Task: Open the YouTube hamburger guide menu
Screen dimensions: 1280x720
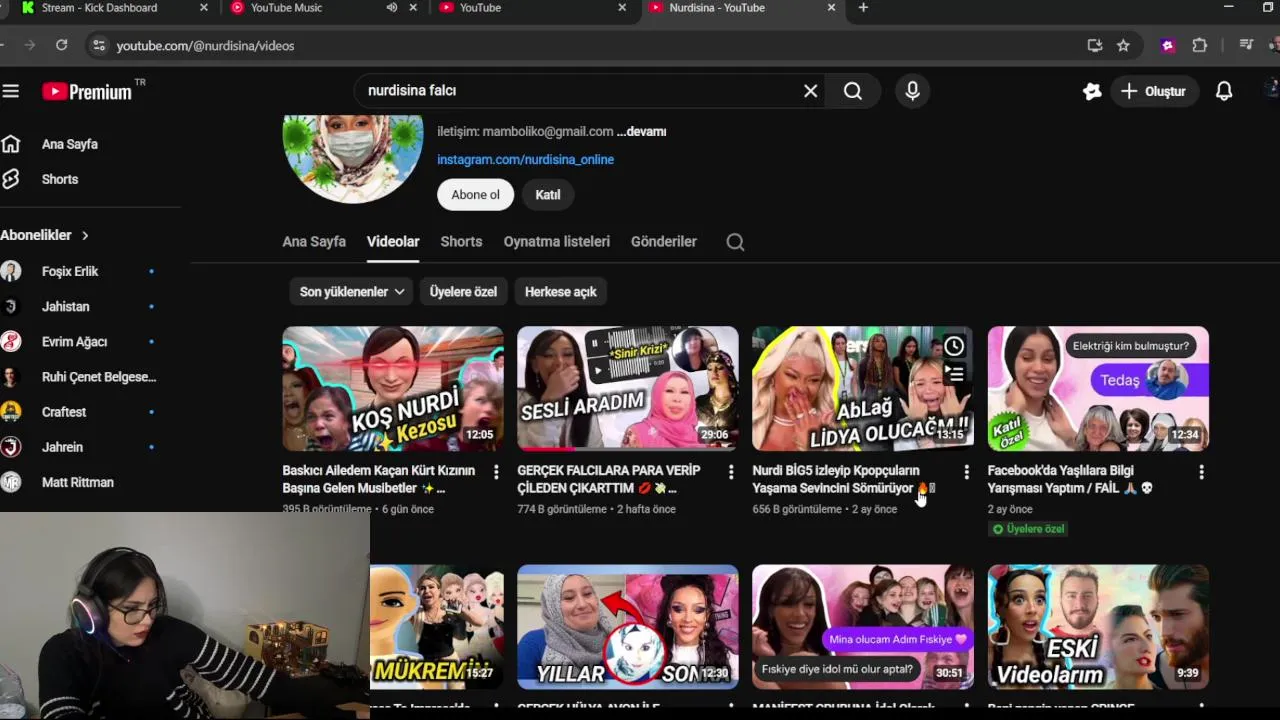Action: [11, 91]
